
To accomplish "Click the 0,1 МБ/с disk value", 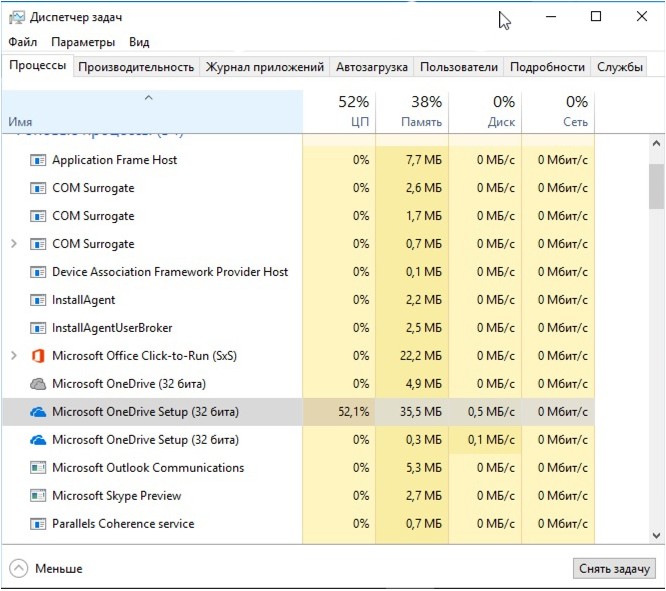I will click(x=491, y=440).
